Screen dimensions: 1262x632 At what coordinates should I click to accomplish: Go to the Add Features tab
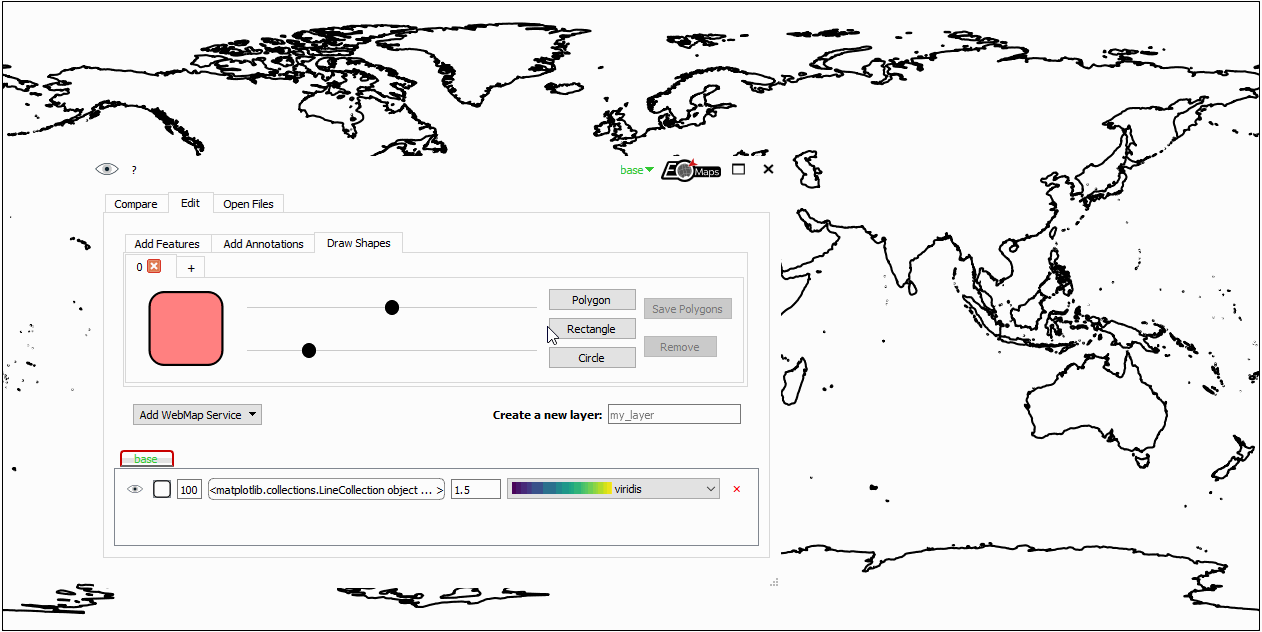167,244
